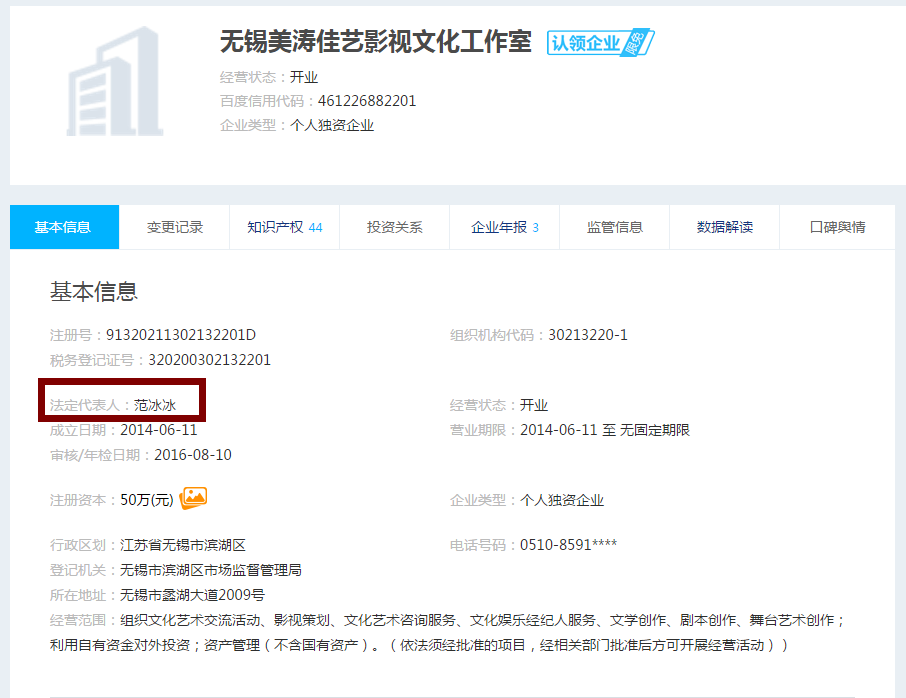Image resolution: width=906 pixels, height=698 pixels.
Task: Click the orange image icon beside 50万(元)
Action: (x=194, y=498)
